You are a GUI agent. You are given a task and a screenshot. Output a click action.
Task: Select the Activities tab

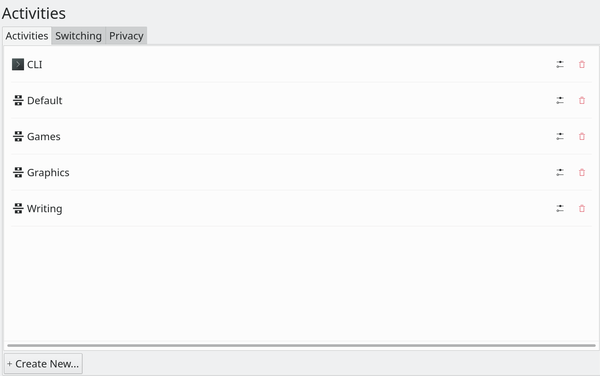point(27,36)
